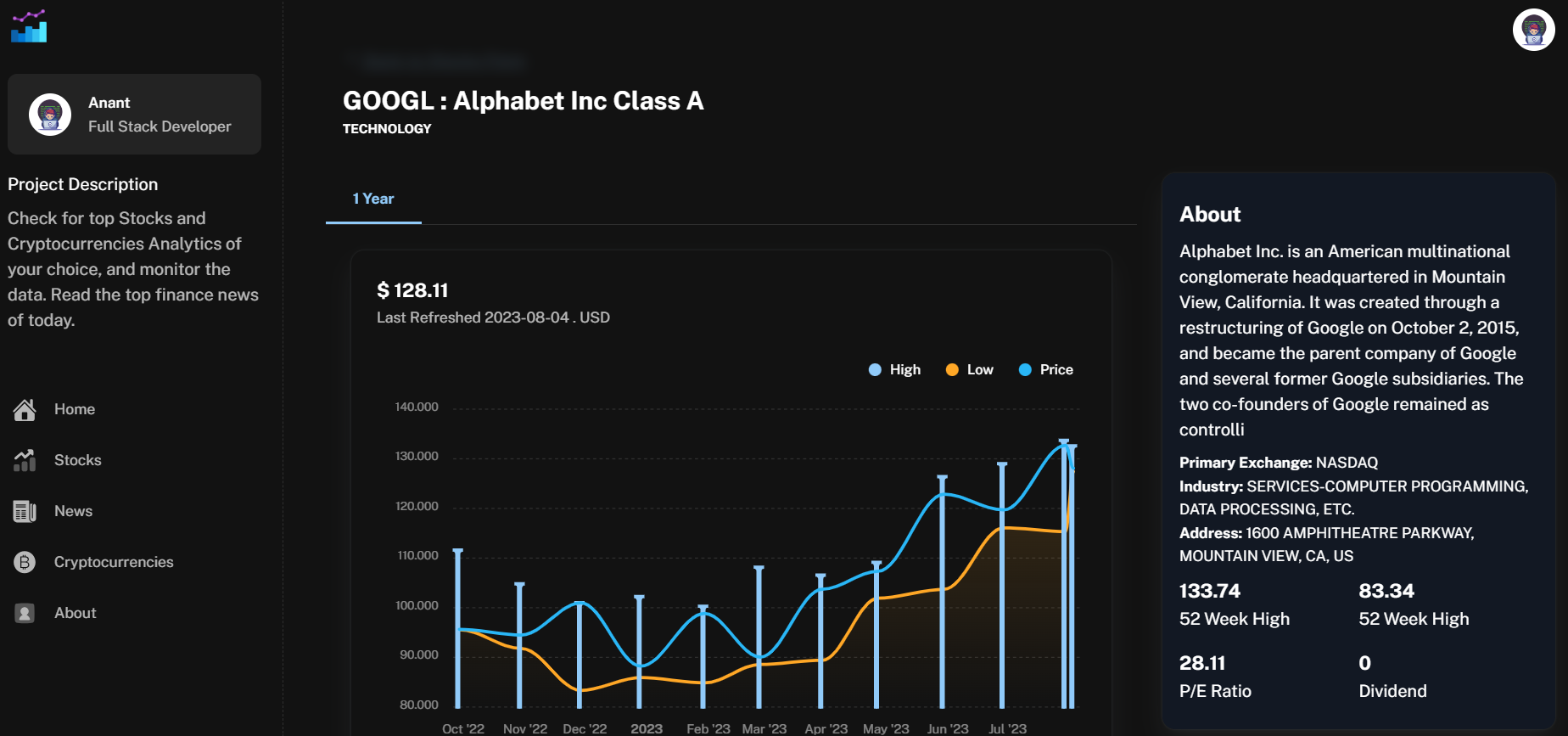The width and height of the screenshot is (1568, 736).
Task: Click the Dividend label
Action: (x=1392, y=691)
